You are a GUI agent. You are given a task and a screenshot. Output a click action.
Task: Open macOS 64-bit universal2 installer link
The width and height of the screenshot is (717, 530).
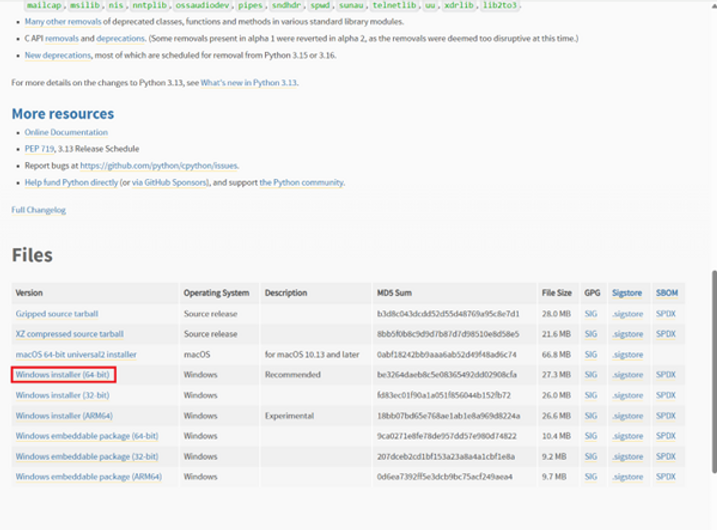[x=76, y=354]
